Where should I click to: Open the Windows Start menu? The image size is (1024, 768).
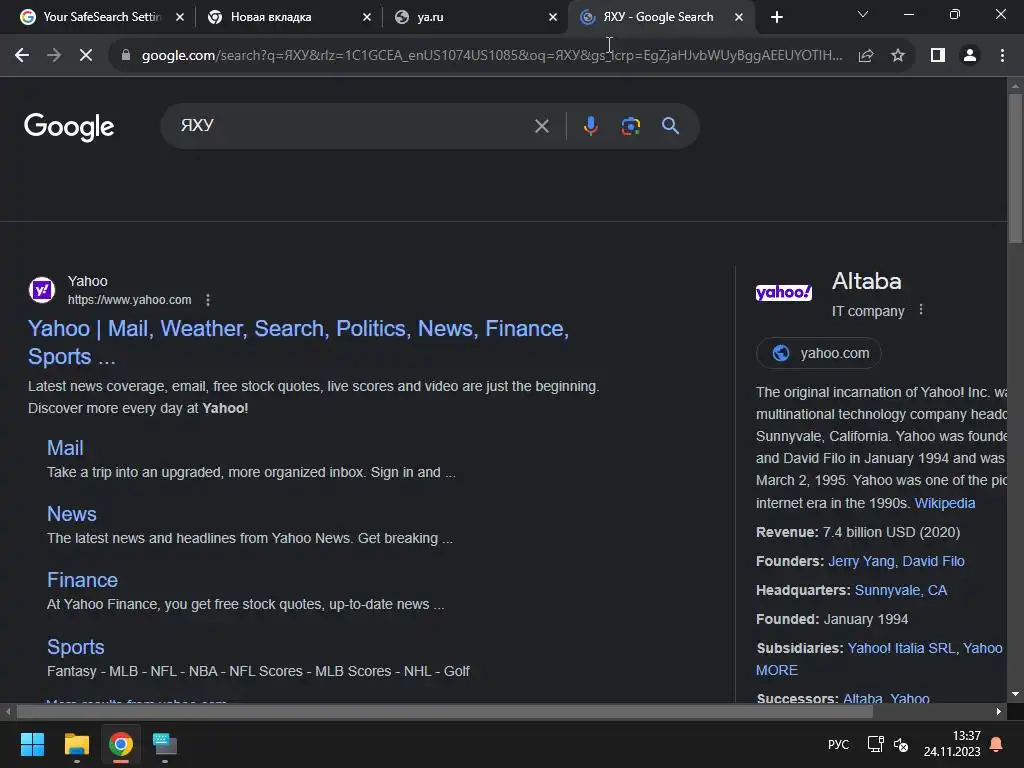(32, 744)
